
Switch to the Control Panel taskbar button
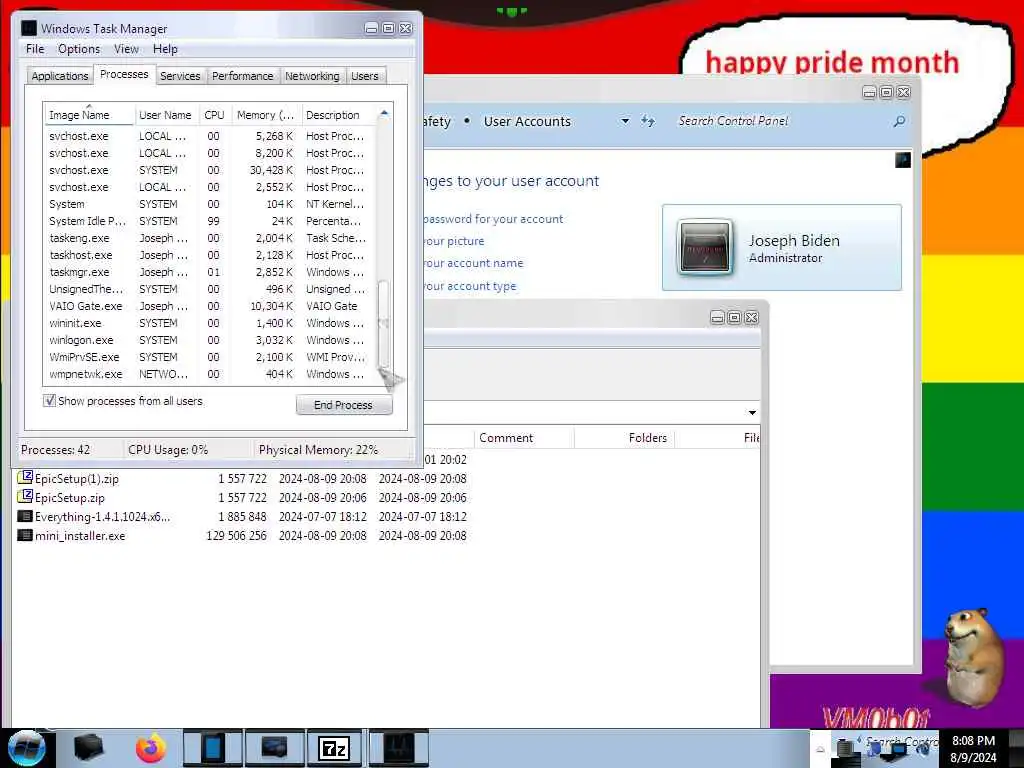274,748
